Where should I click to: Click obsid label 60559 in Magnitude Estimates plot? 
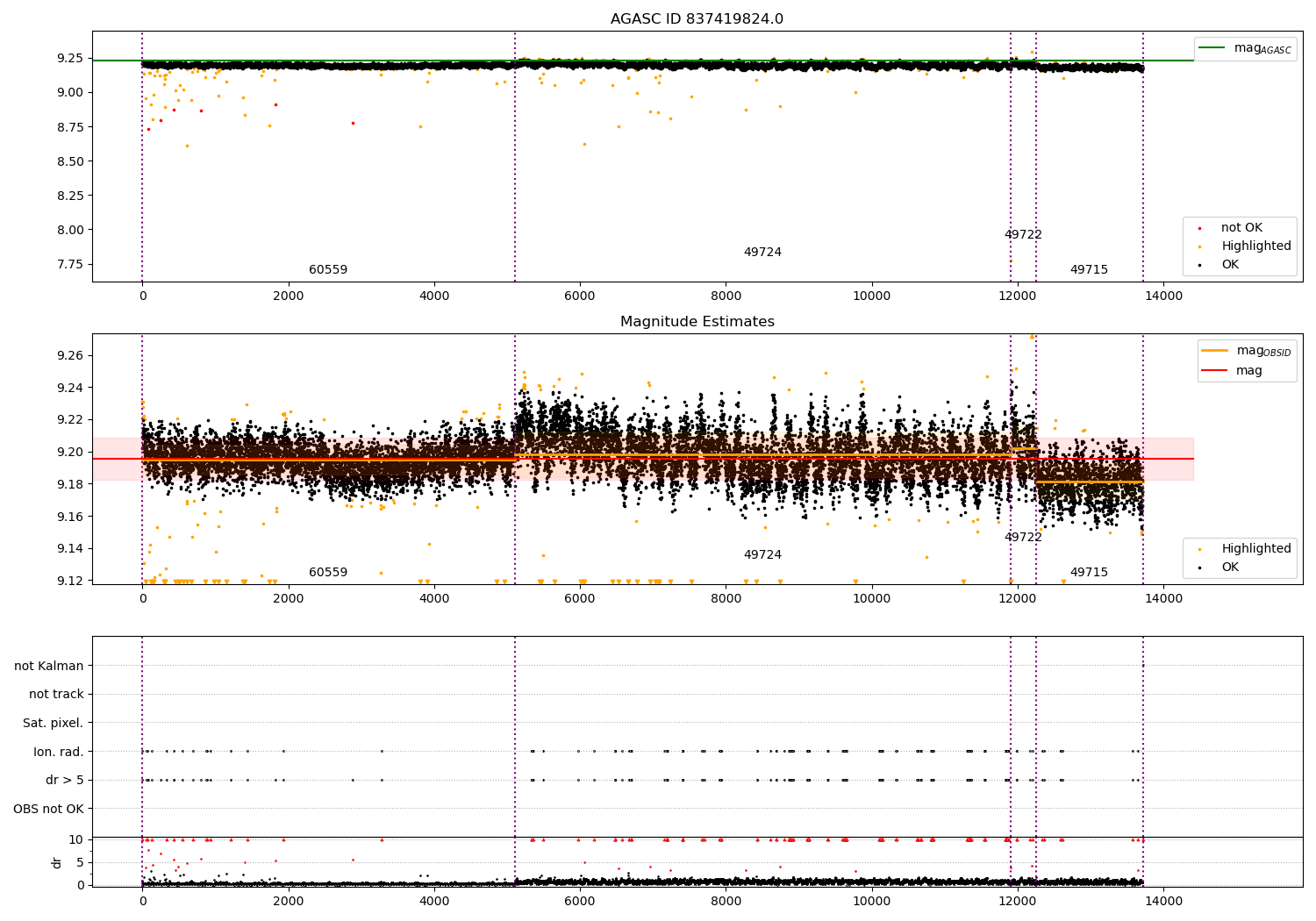[x=328, y=573]
